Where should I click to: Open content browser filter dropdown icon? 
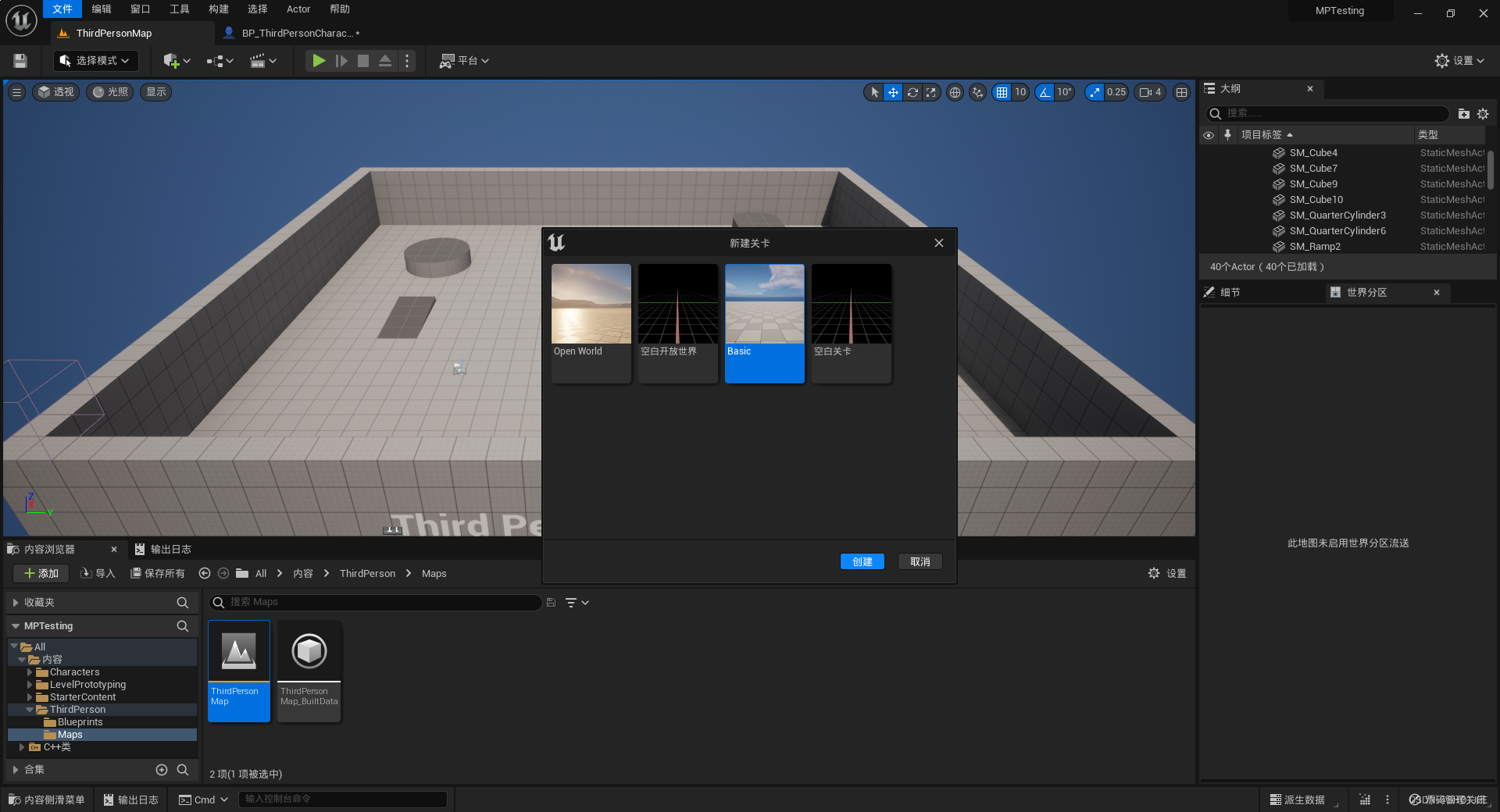(577, 603)
